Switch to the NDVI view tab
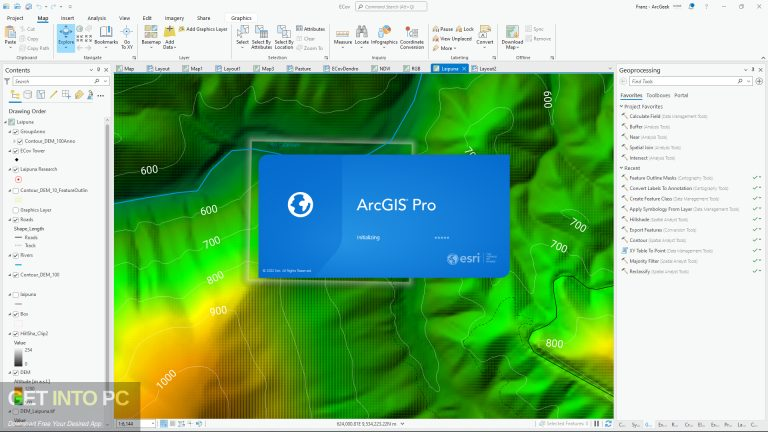Screen dimensions: 768x432 tap(381, 69)
